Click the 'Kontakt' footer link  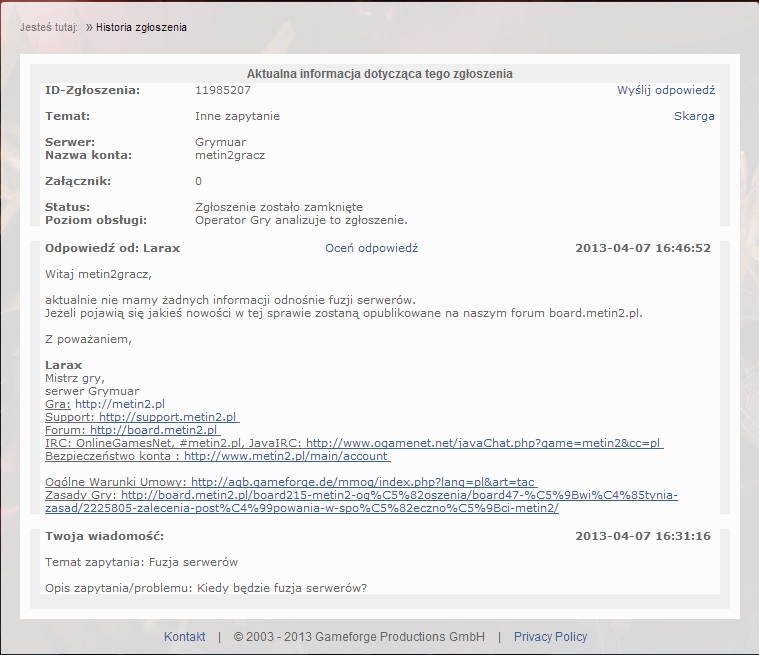point(184,637)
